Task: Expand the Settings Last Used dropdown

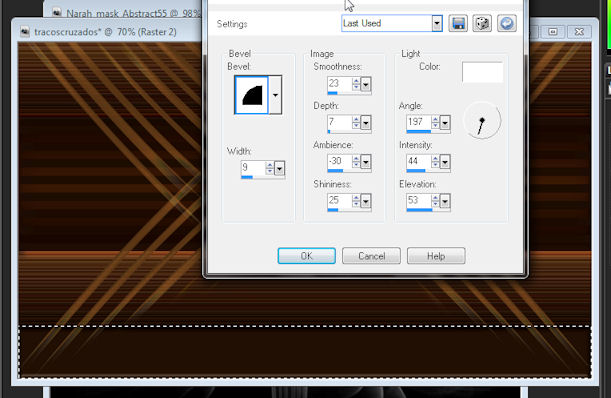Action: coord(437,23)
